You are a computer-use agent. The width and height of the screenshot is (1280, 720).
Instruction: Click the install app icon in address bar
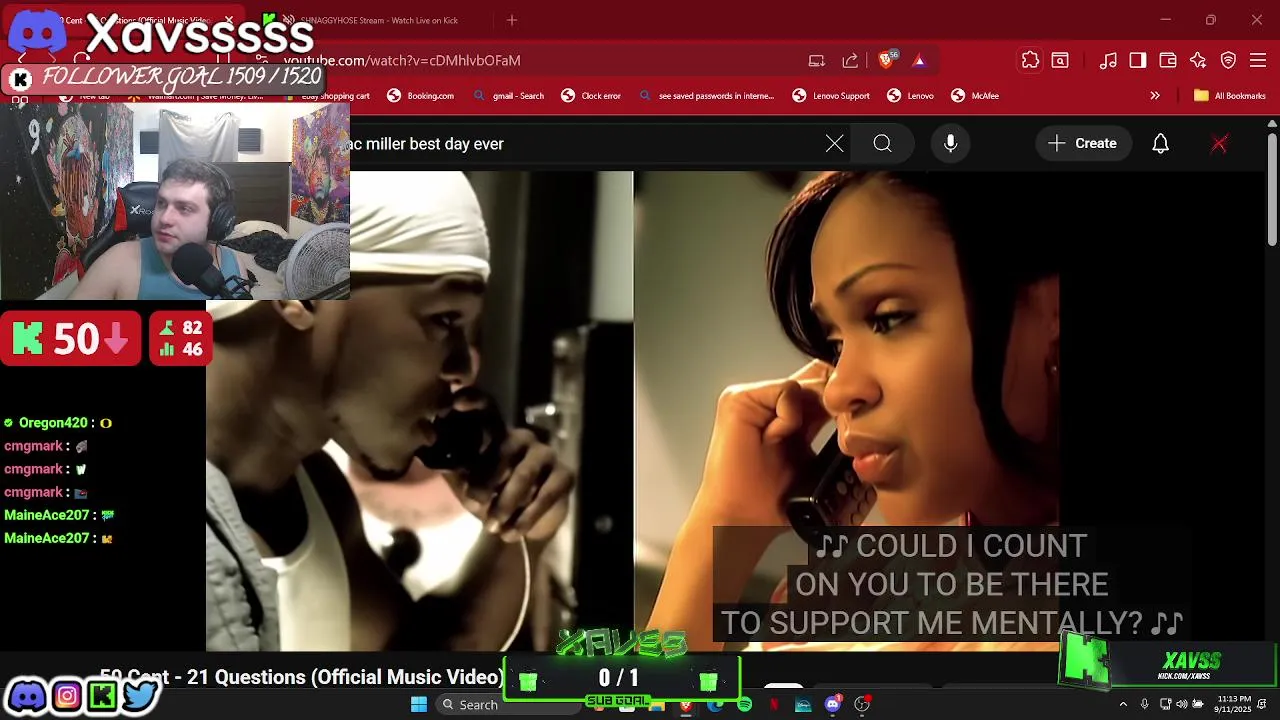coord(817,60)
